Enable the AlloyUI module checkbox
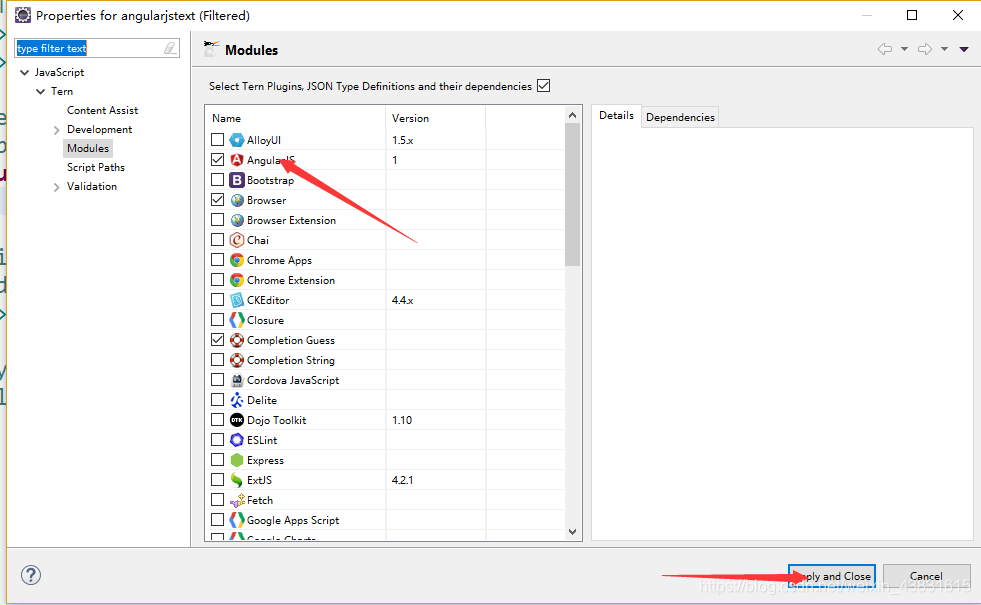Screen dimensions: 981x605 point(217,140)
